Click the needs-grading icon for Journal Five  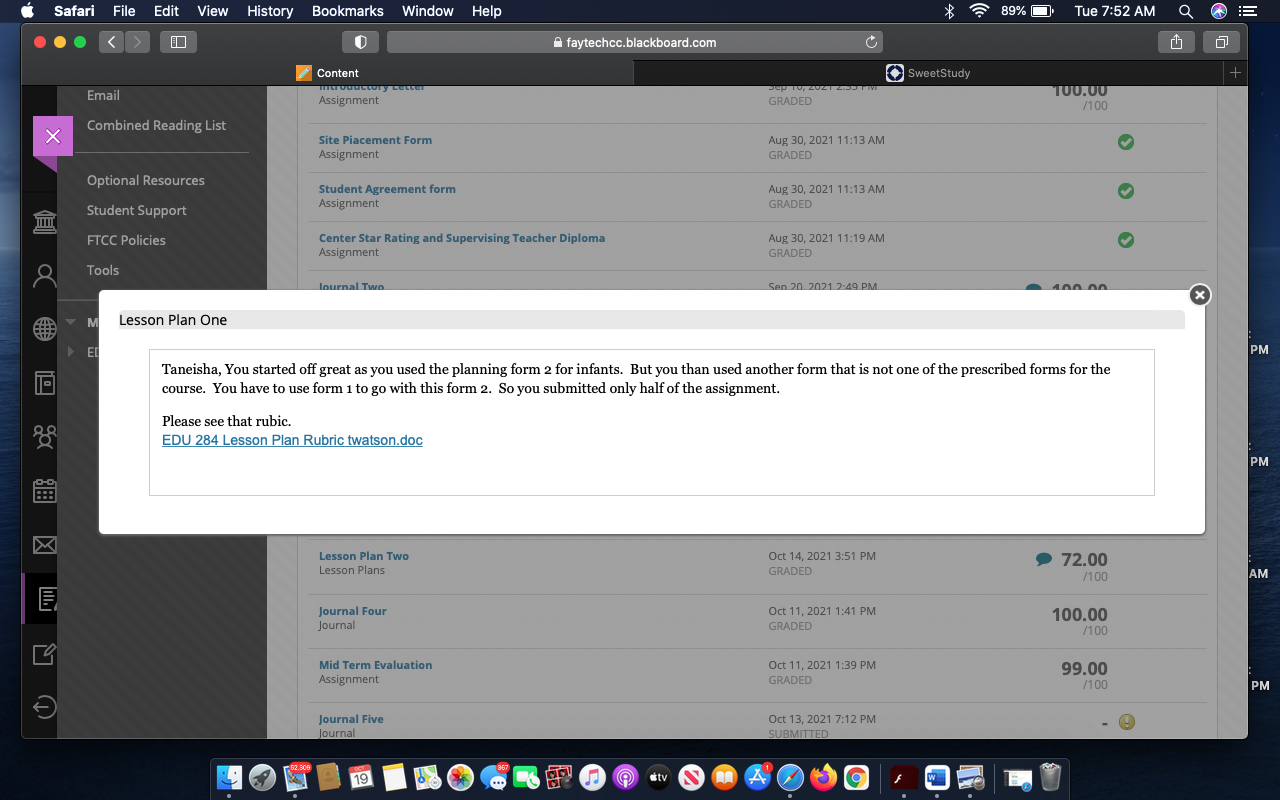1127,722
